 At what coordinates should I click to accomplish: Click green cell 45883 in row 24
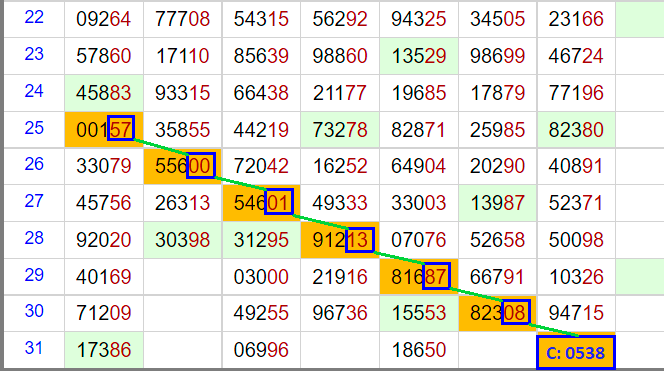pos(104,93)
